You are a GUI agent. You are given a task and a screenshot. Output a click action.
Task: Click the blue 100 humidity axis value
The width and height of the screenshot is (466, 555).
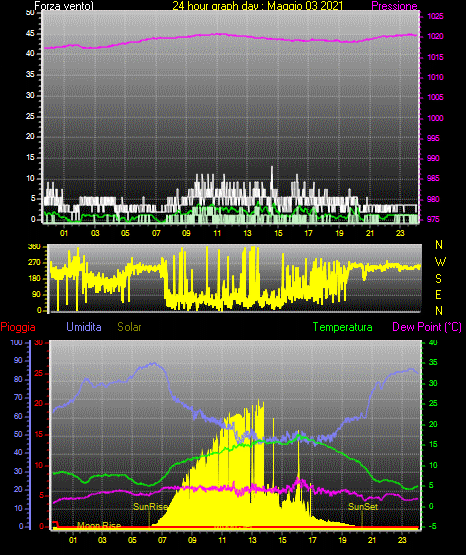click(17, 343)
